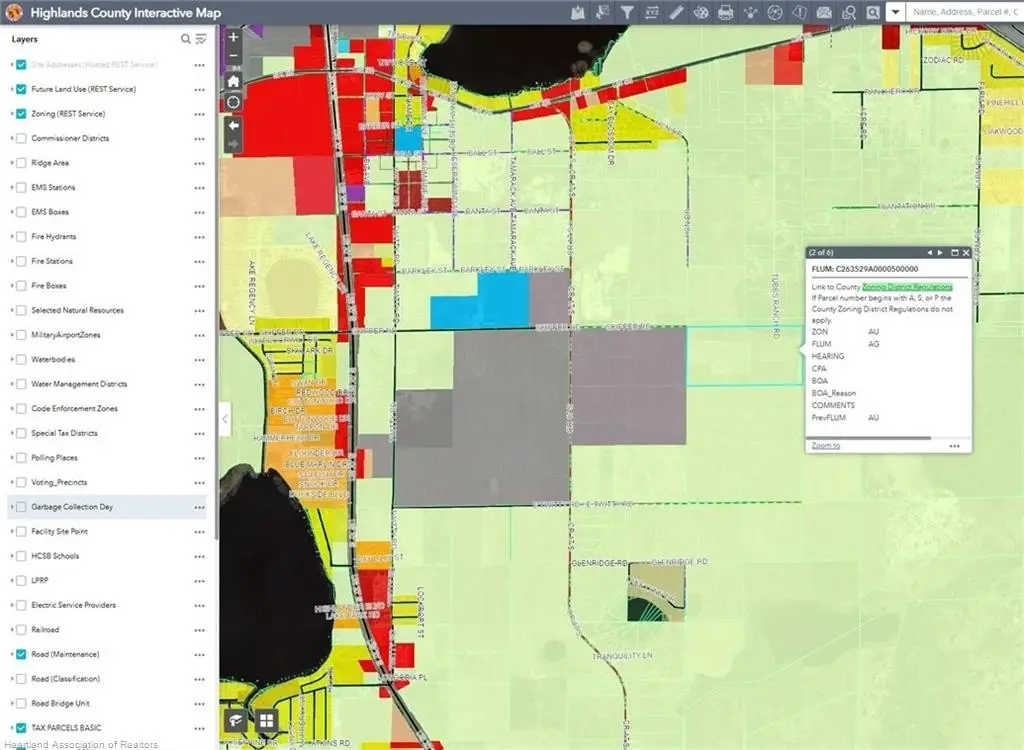The image size is (1024, 750).
Task: Go to previous map extent arrow
Action: coord(233,125)
